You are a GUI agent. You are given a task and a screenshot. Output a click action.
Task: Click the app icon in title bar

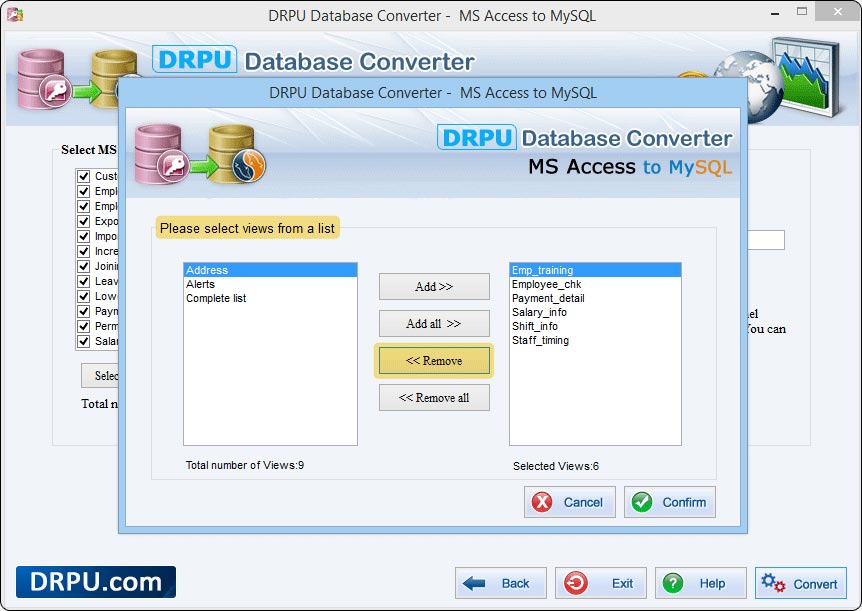point(15,15)
